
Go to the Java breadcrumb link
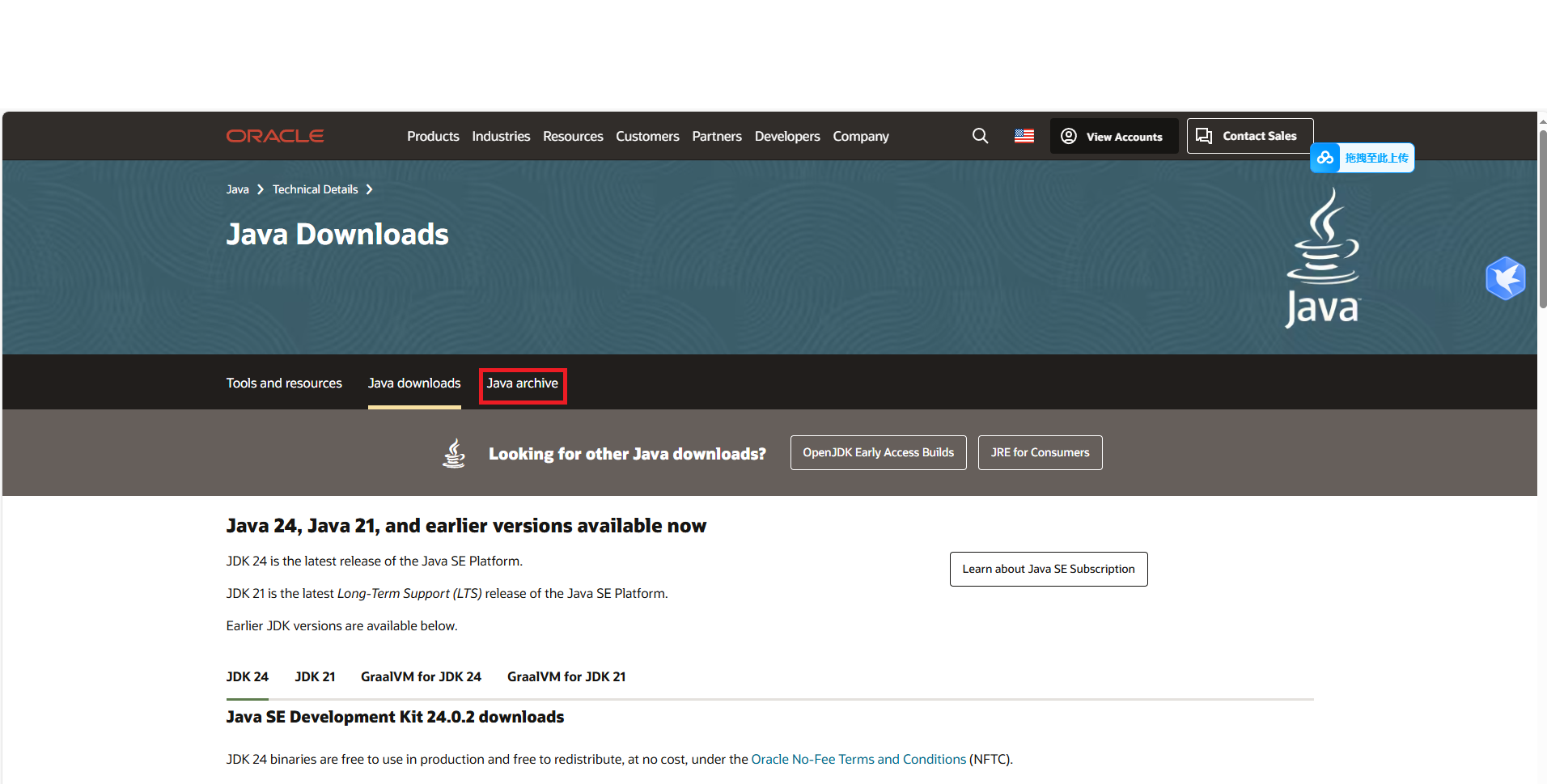click(x=237, y=189)
